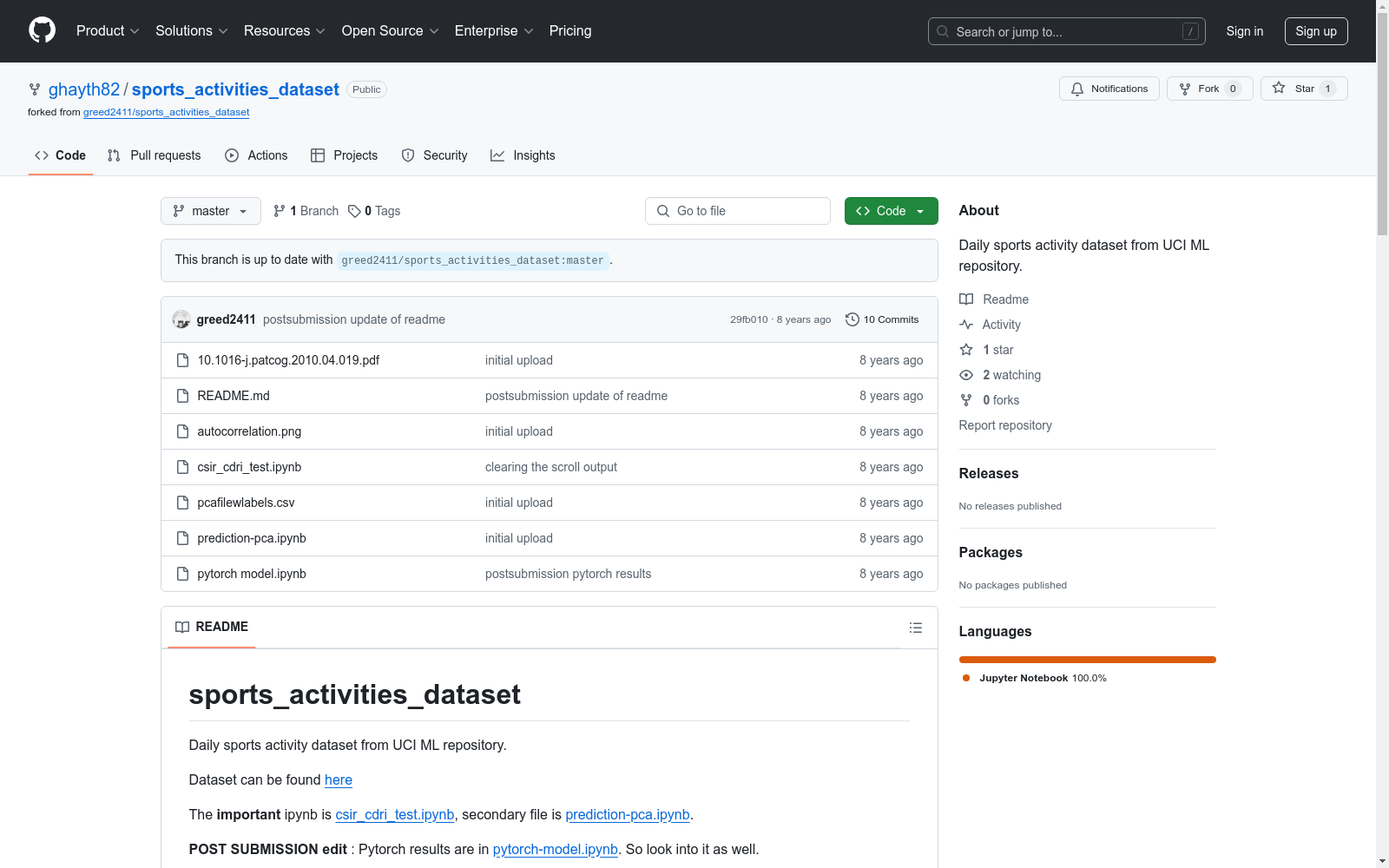Screen dimensions: 1389x868
Task: Expand the Enterprise menu
Action: pos(495,31)
